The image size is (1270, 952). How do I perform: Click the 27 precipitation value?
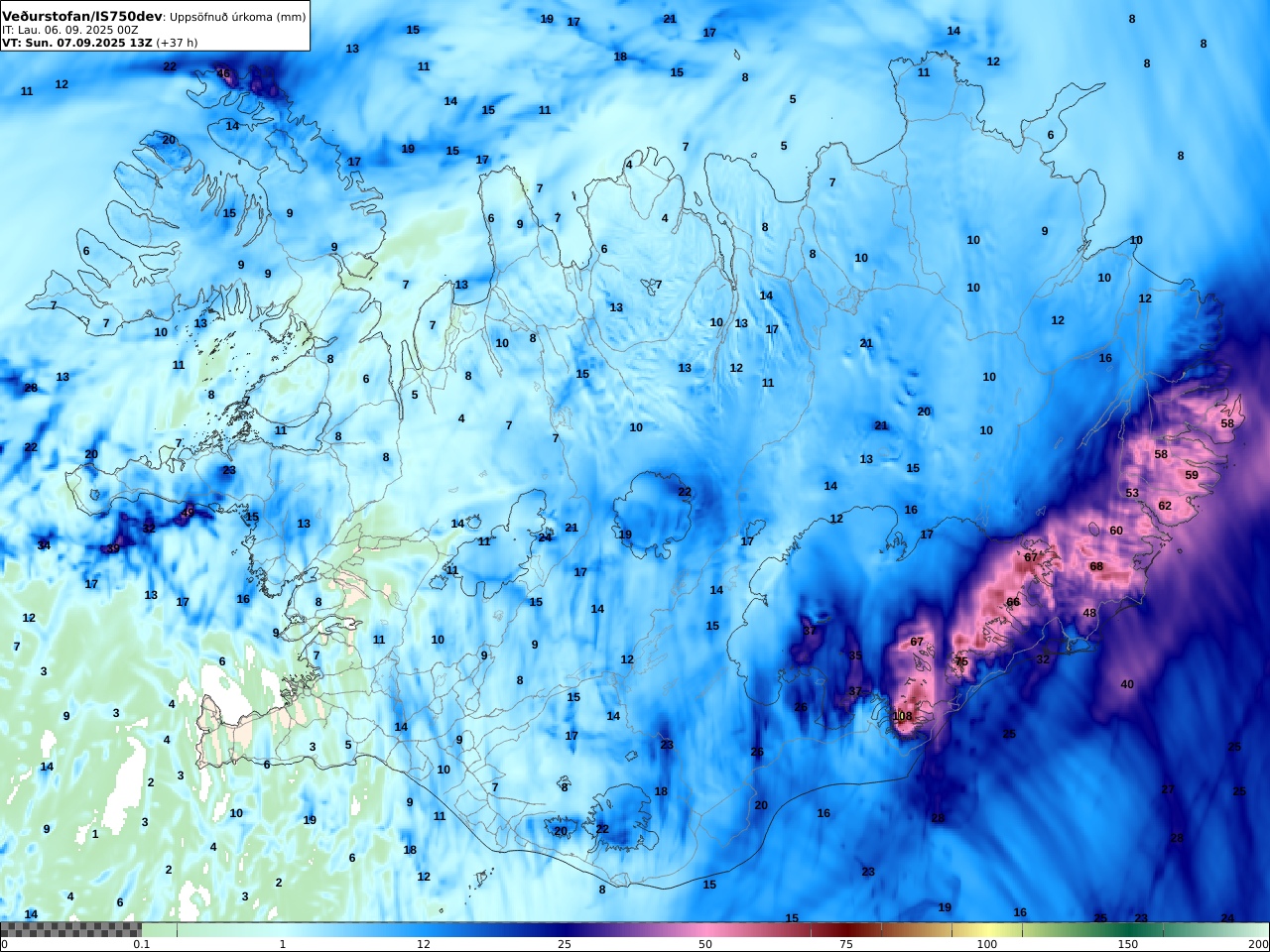[x=1168, y=790]
